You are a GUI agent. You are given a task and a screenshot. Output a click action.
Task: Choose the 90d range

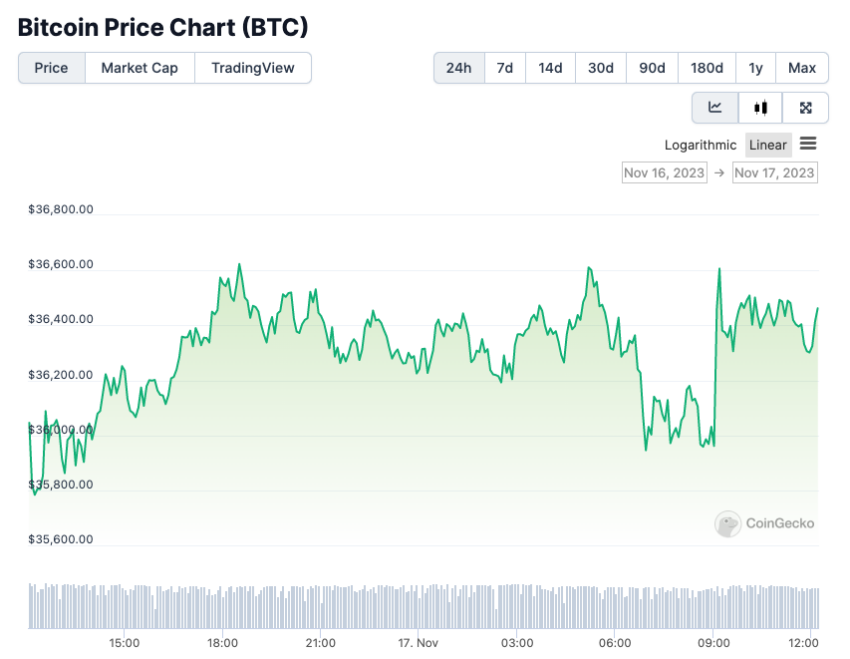tap(652, 68)
